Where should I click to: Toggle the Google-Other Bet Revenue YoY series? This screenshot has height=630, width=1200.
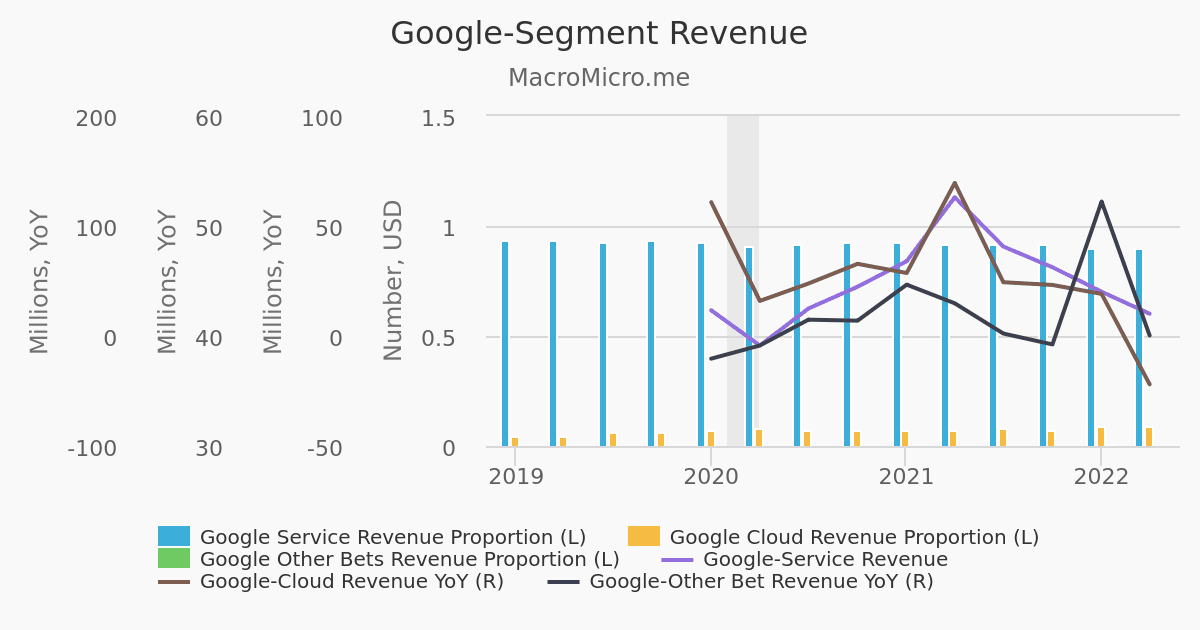pyautogui.click(x=760, y=580)
